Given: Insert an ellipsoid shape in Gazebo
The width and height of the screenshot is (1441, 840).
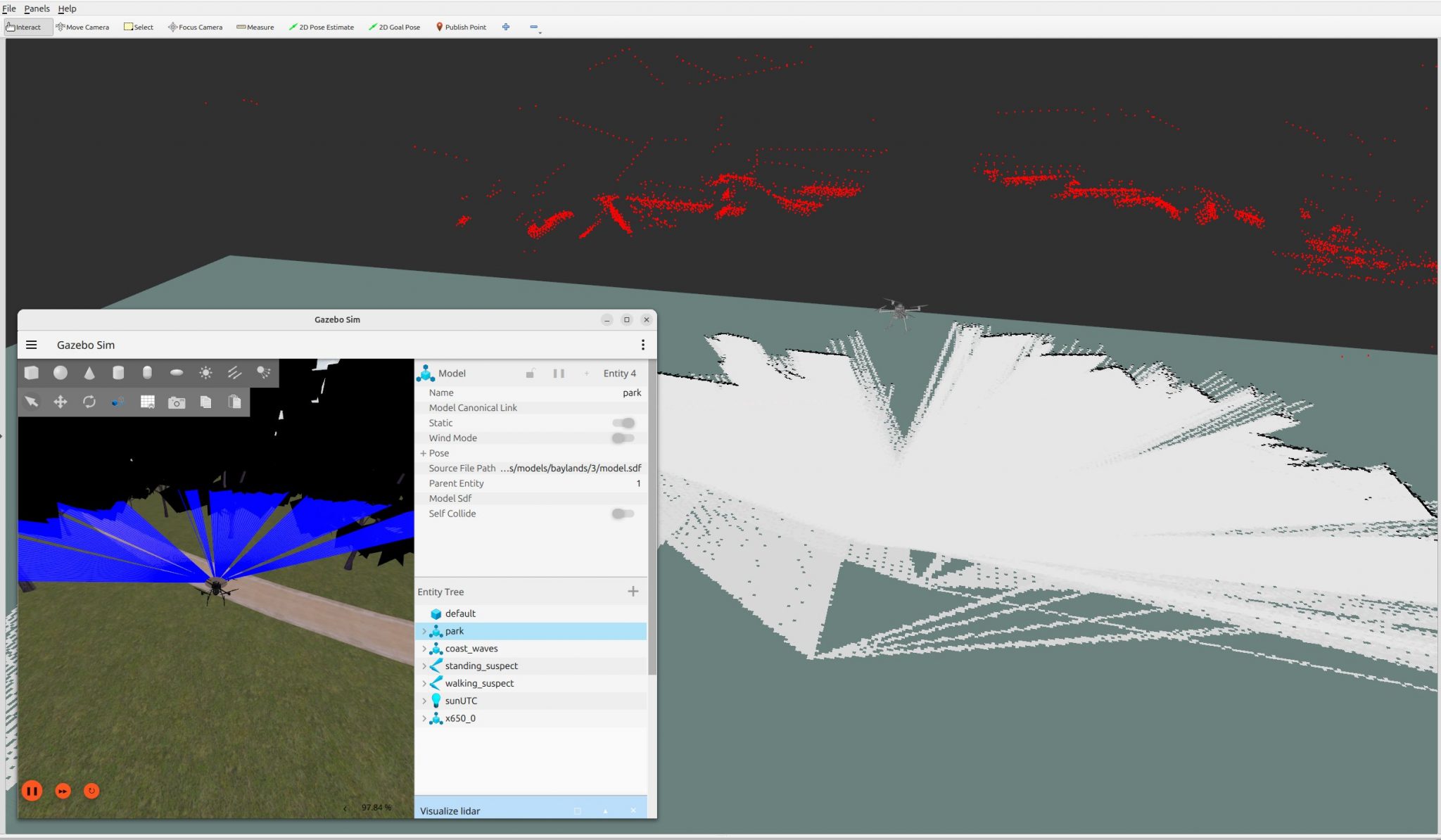Looking at the screenshot, I should point(177,373).
